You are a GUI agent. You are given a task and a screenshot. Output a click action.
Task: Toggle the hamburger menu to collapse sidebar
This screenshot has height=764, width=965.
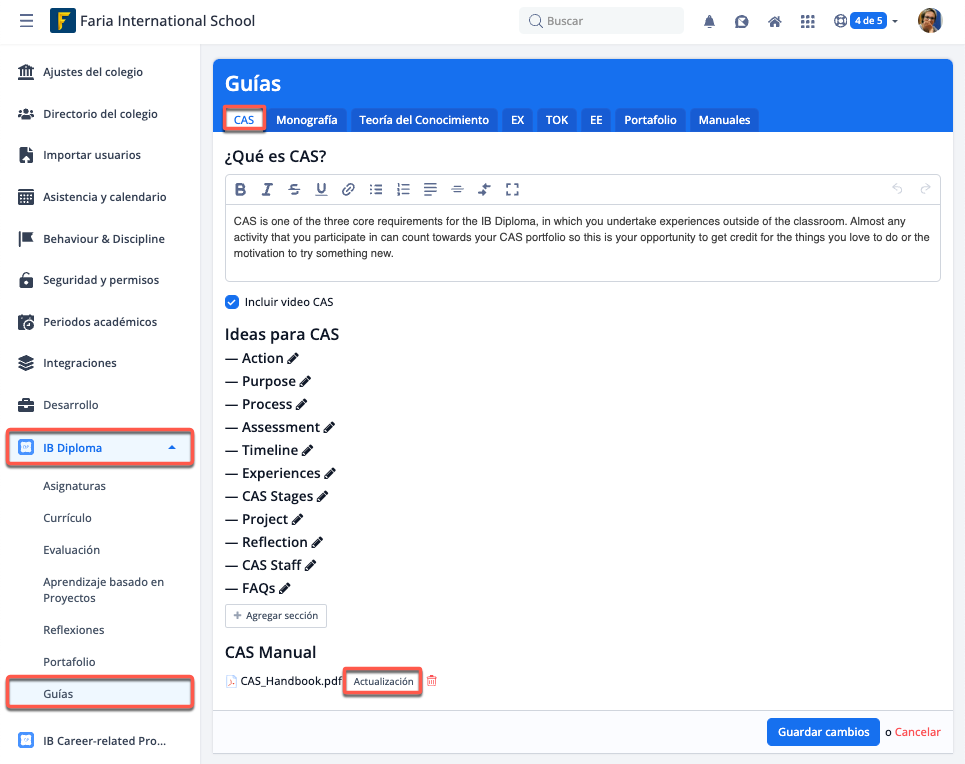(26, 21)
